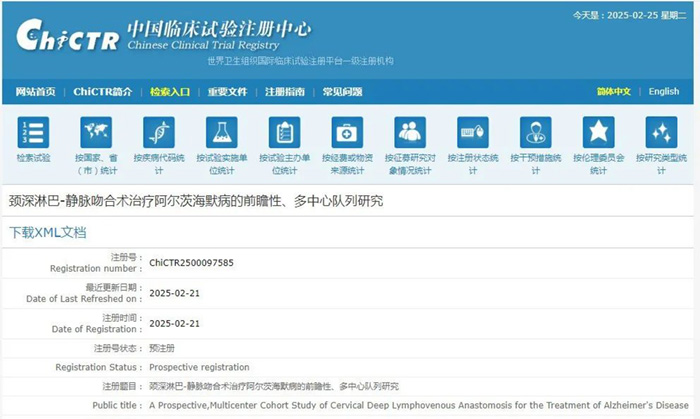The height and width of the screenshot is (419, 700).
Task: Open the intervention statistics doctor icon
Action: pyautogui.click(x=536, y=132)
